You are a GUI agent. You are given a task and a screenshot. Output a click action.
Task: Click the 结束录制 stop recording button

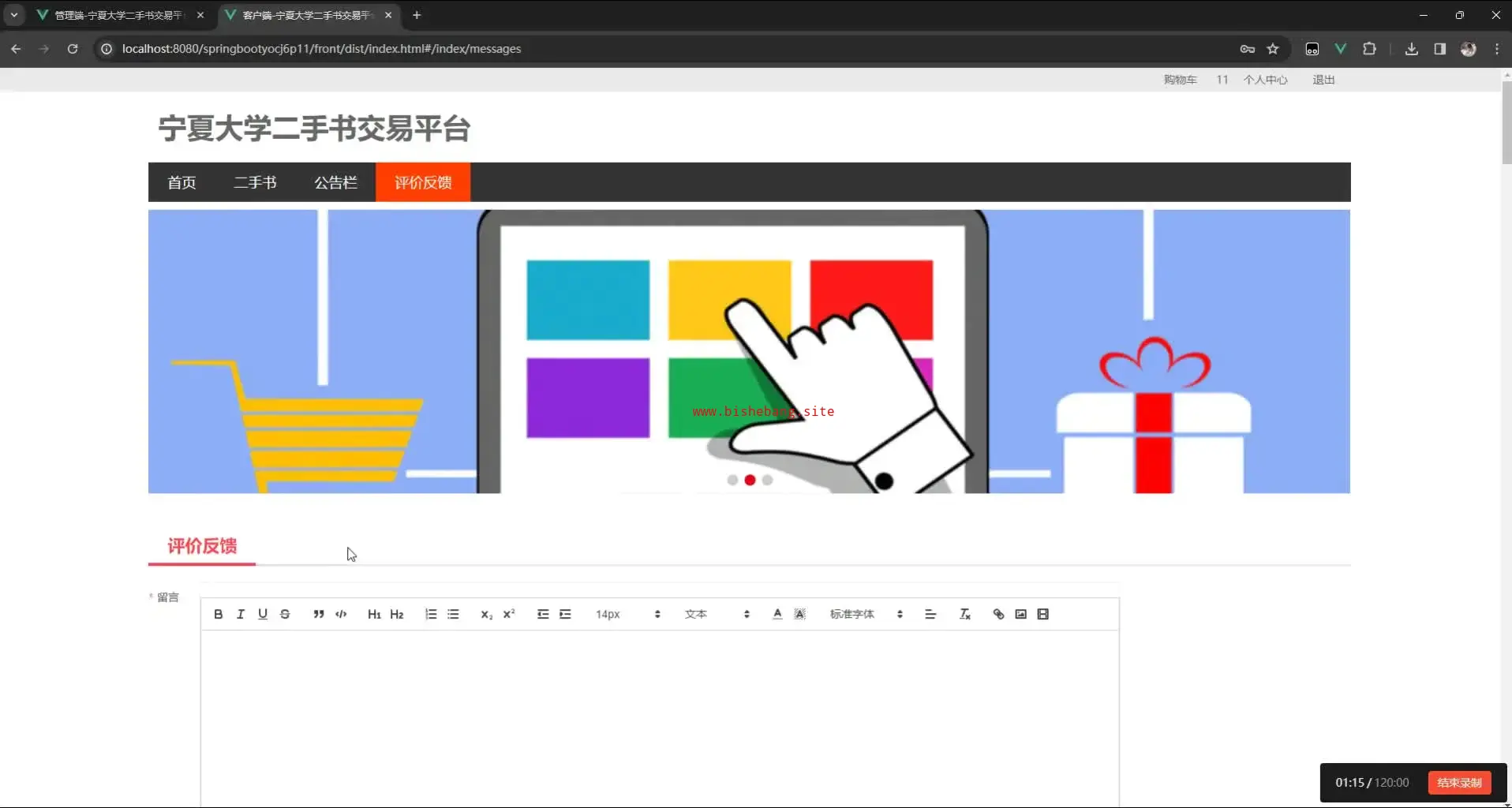1459,783
